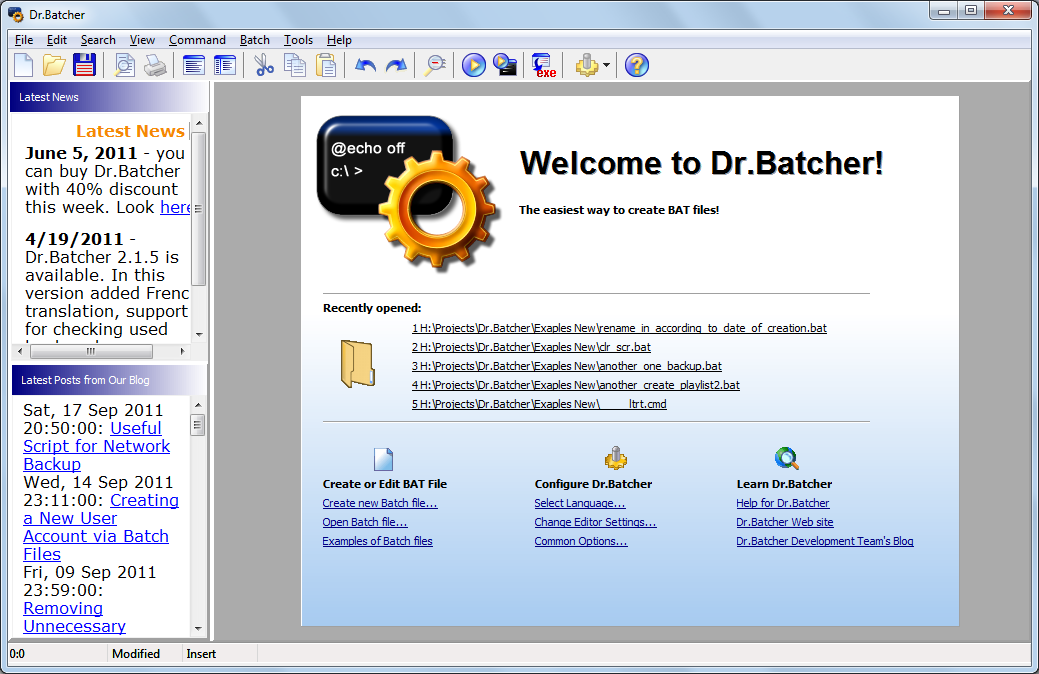Click the blog panel vertical scrollbar thumb

point(197,425)
